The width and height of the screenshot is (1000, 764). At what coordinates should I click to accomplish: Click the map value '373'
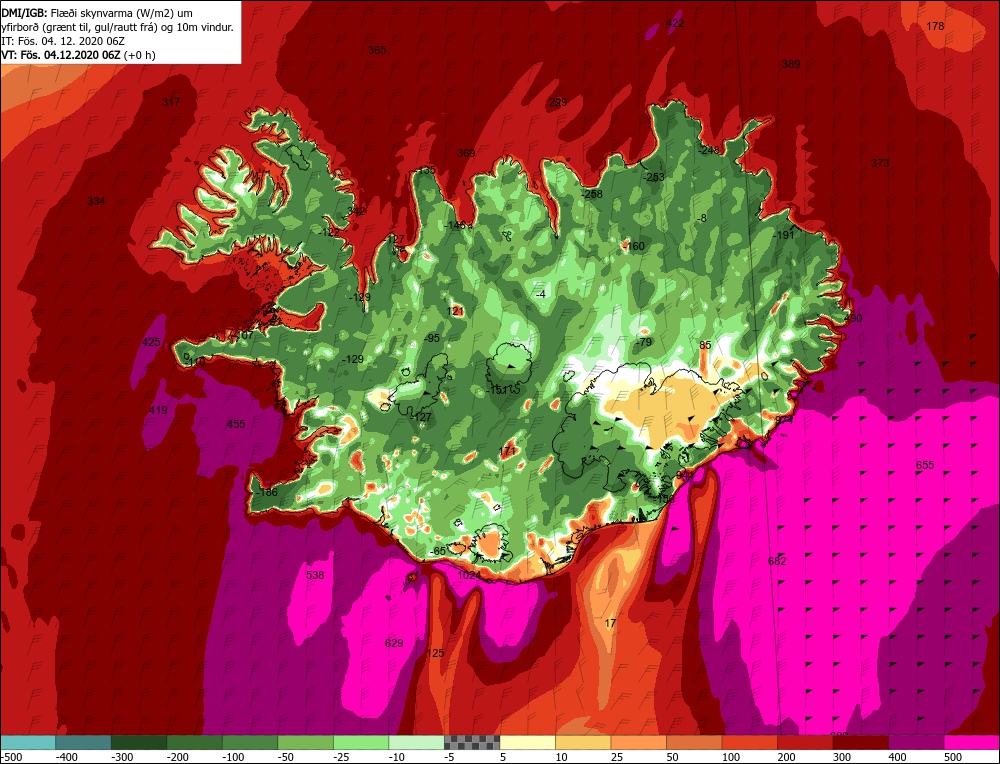click(880, 163)
